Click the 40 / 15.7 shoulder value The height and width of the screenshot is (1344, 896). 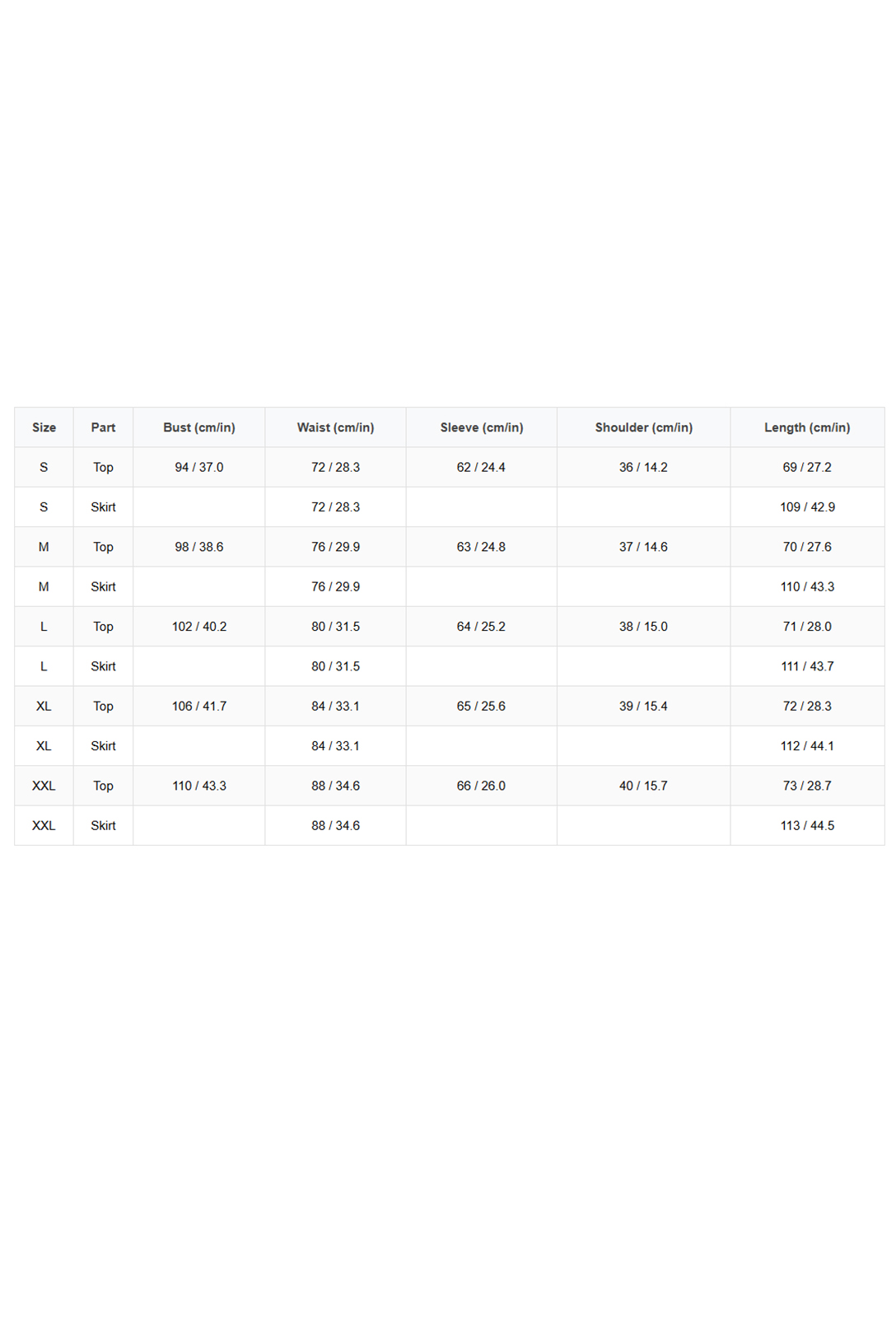[644, 786]
